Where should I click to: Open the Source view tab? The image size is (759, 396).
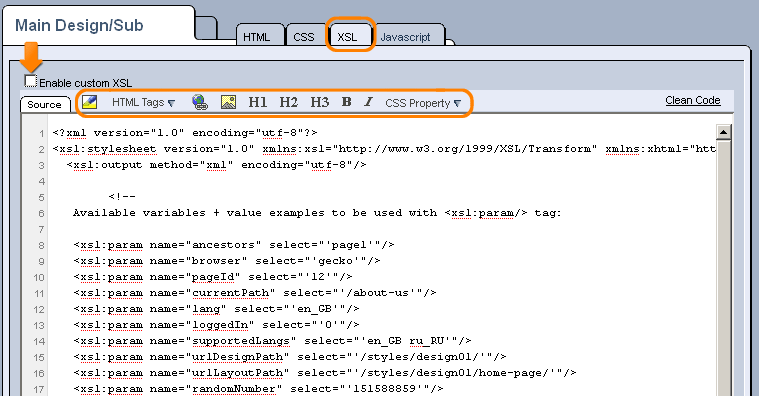(45, 105)
